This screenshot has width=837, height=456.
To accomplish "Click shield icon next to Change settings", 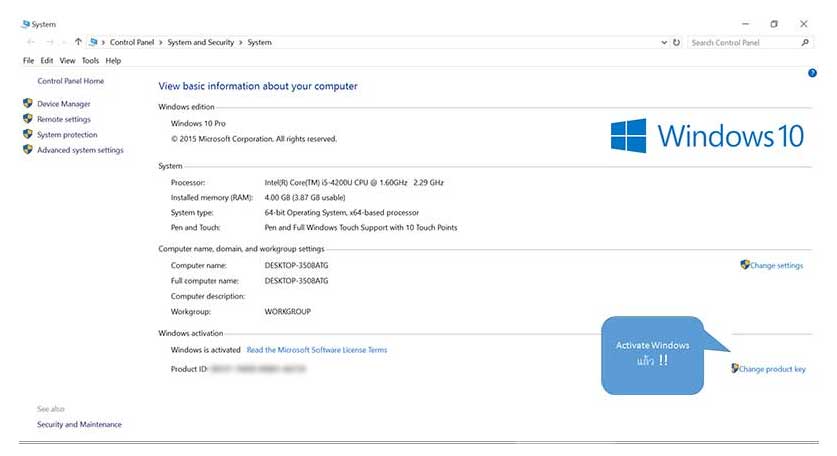I will pos(745,264).
